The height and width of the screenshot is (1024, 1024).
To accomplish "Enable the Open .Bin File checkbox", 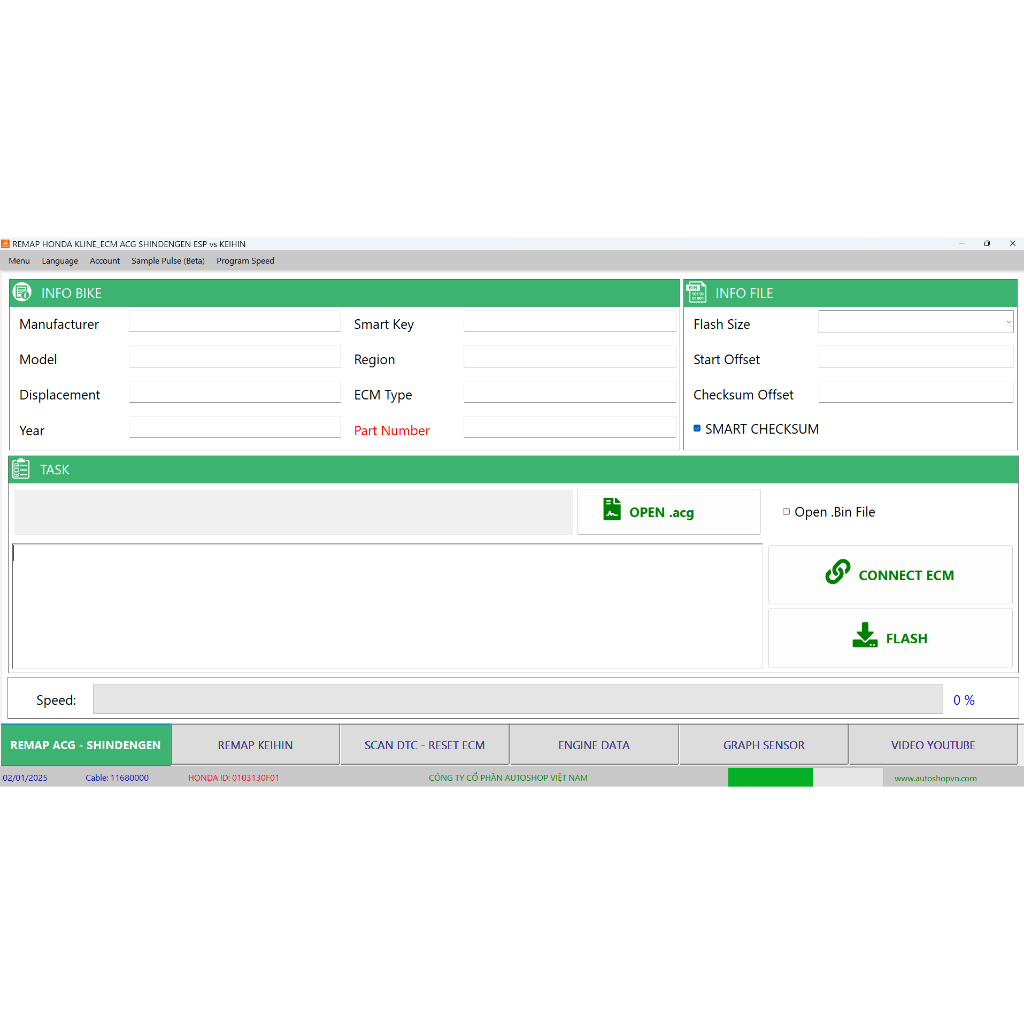I will pos(786,511).
